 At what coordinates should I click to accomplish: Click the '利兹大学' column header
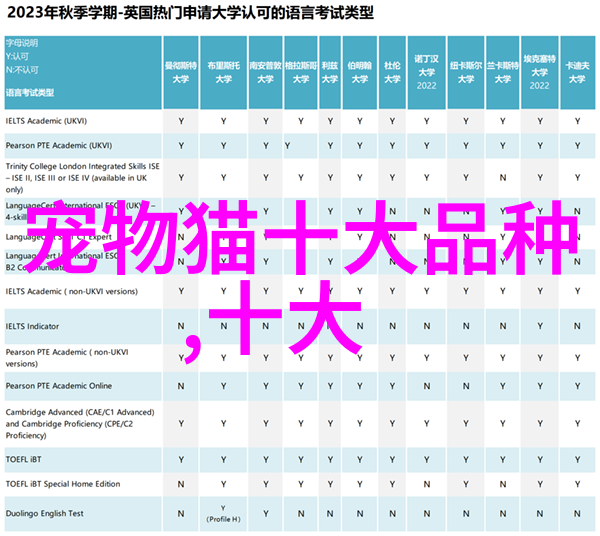[x=330, y=72]
